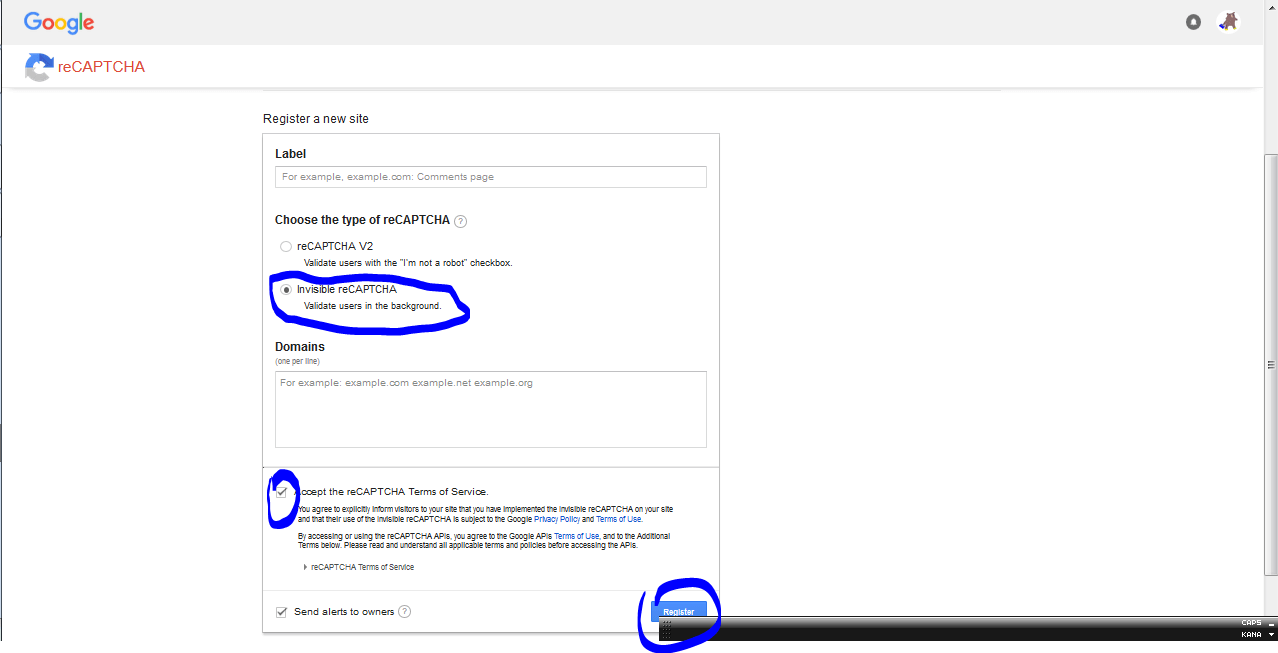The height and width of the screenshot is (653, 1278).
Task: Open the Google logo homepage
Action: [59, 22]
